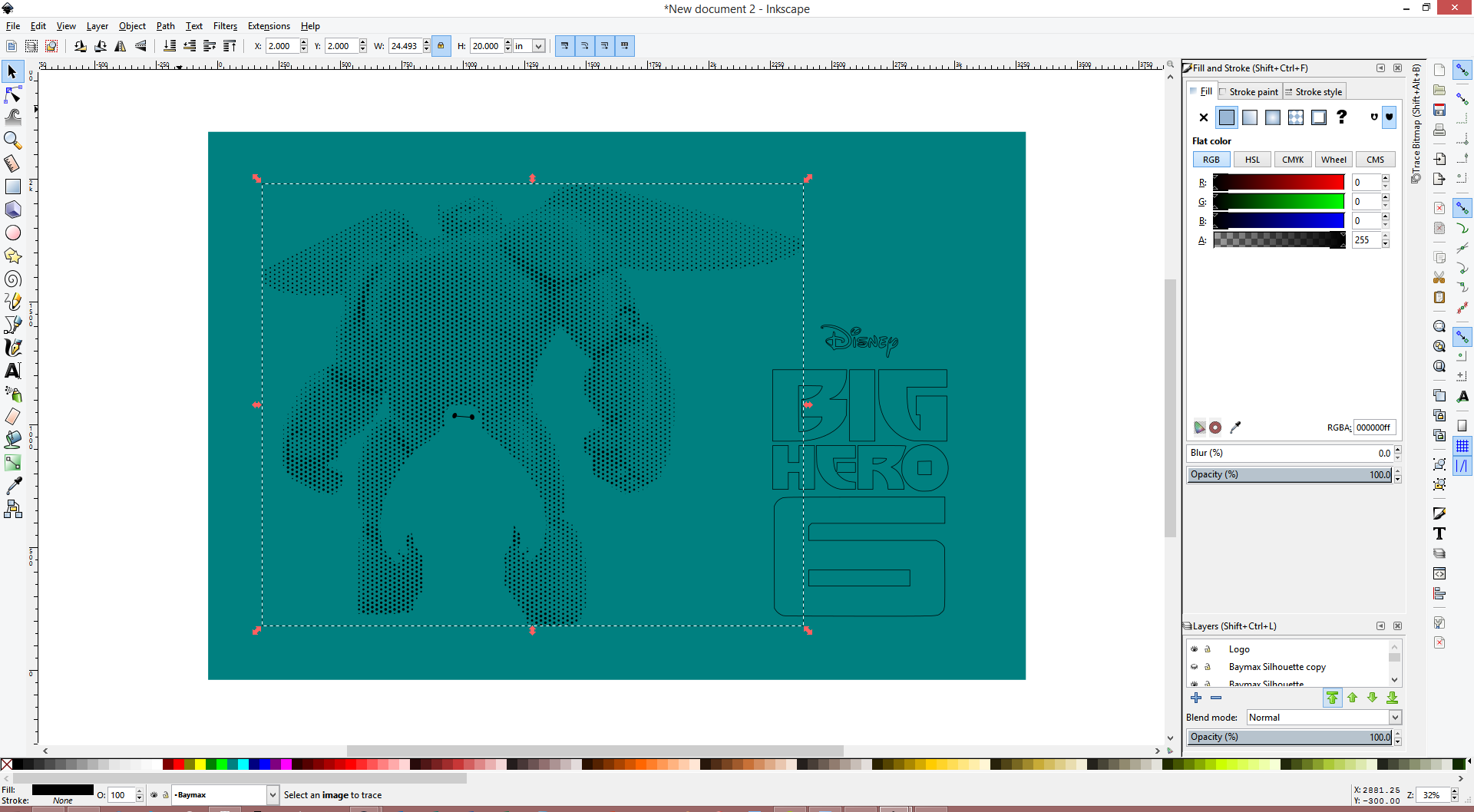Click the RGBA hex value field
The image size is (1474, 812).
pos(1374,427)
